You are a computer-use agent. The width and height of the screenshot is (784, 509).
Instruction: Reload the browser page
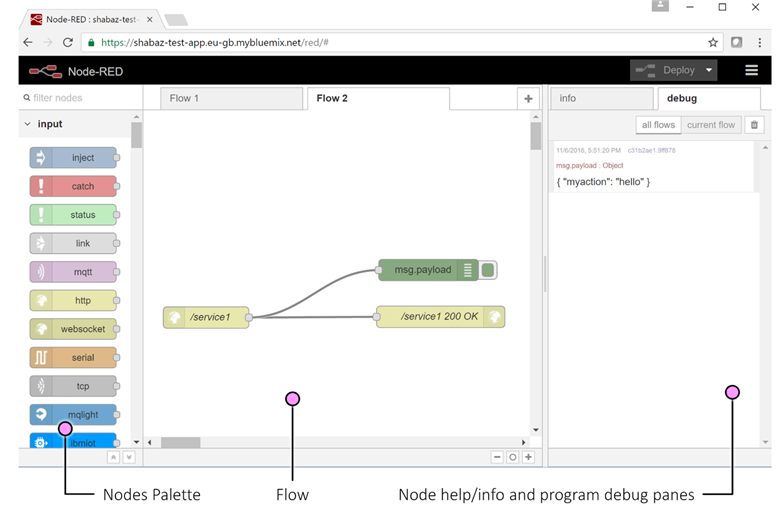pyautogui.click(x=68, y=42)
